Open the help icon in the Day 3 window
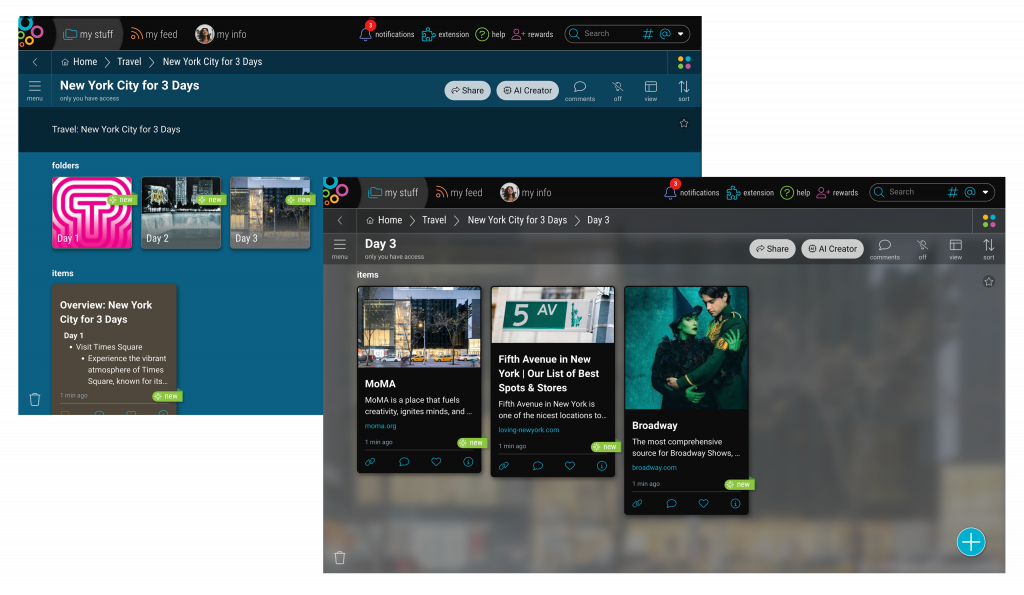 click(788, 192)
